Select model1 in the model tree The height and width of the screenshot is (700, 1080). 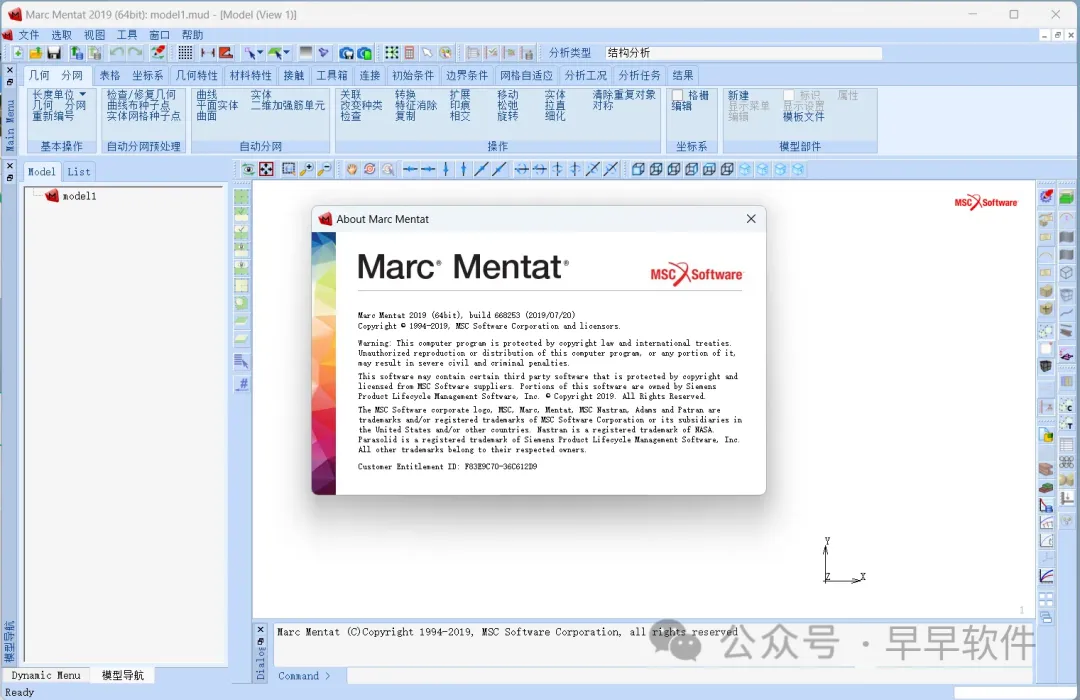pos(79,196)
